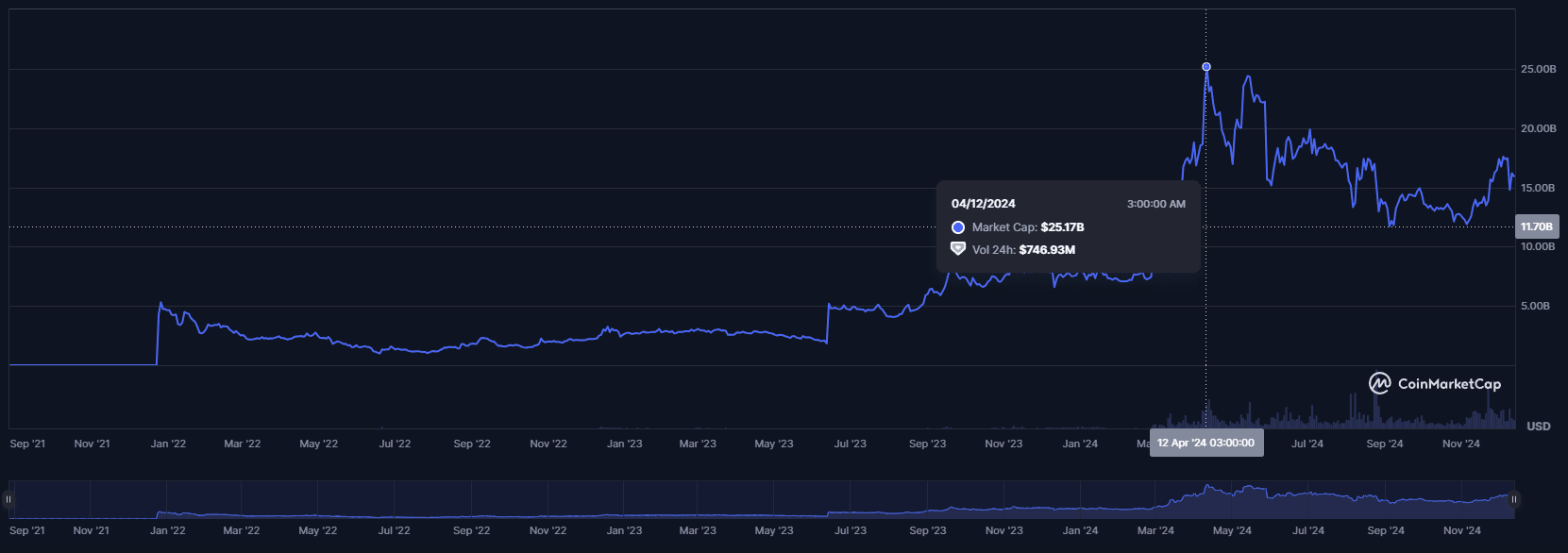Click Jan '22 on the main time axis
The image size is (1568, 553).
click(x=168, y=444)
